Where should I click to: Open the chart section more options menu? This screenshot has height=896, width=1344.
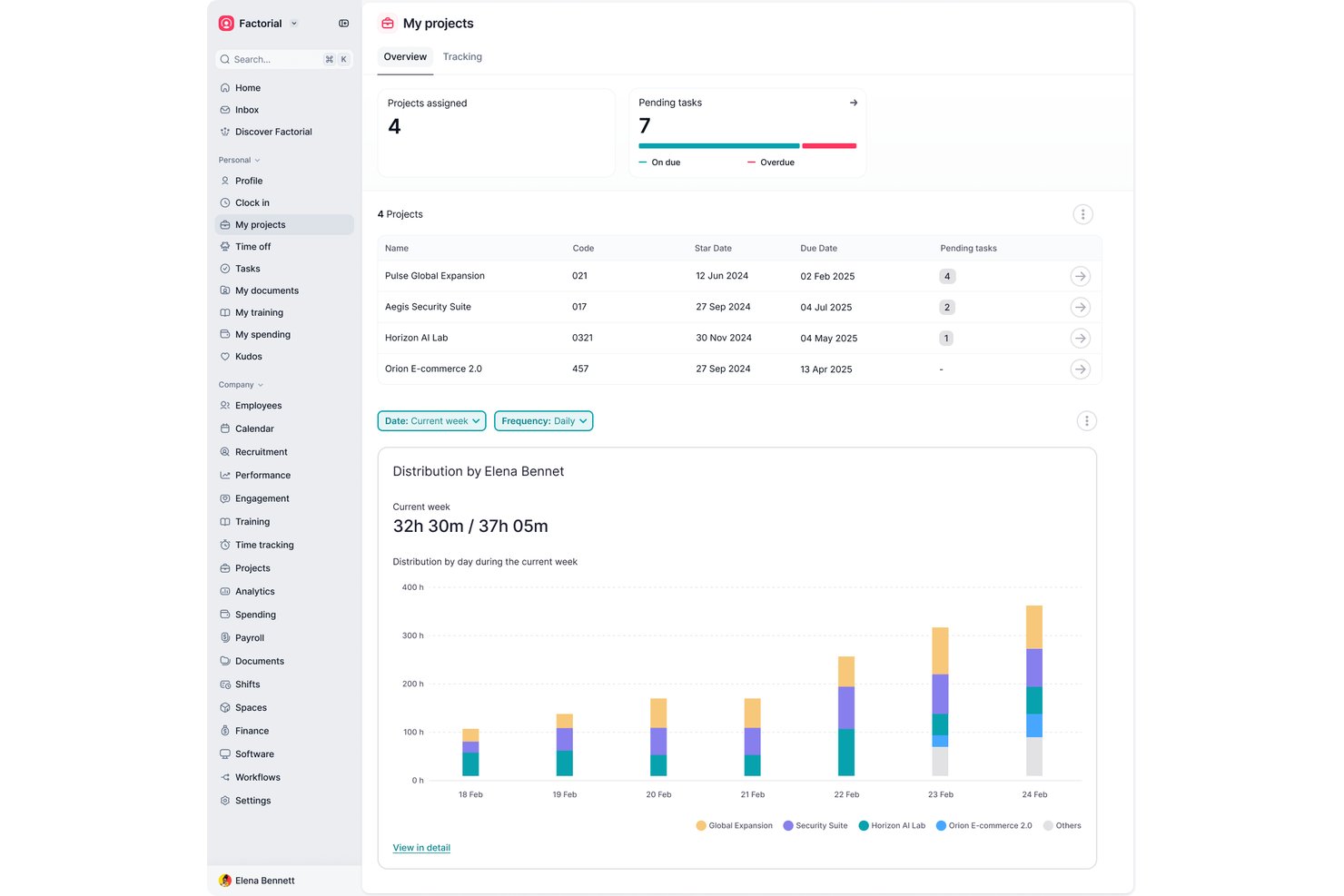coord(1086,421)
